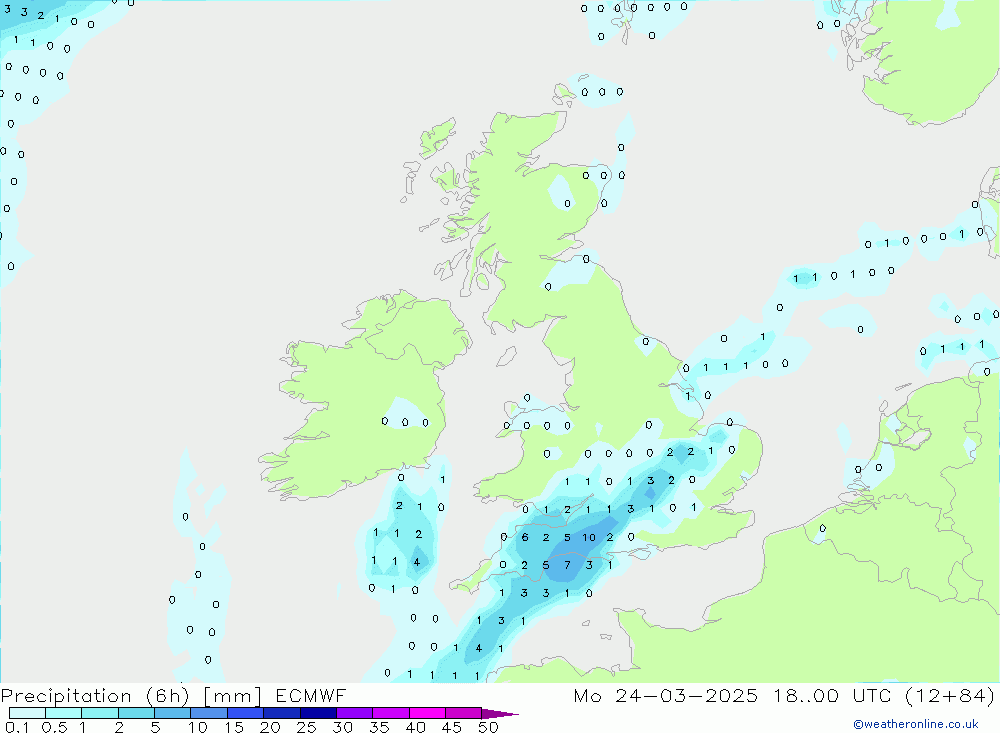
Task: Click the legend swatch between 0.1 and 0.5
Action: (x=27, y=713)
